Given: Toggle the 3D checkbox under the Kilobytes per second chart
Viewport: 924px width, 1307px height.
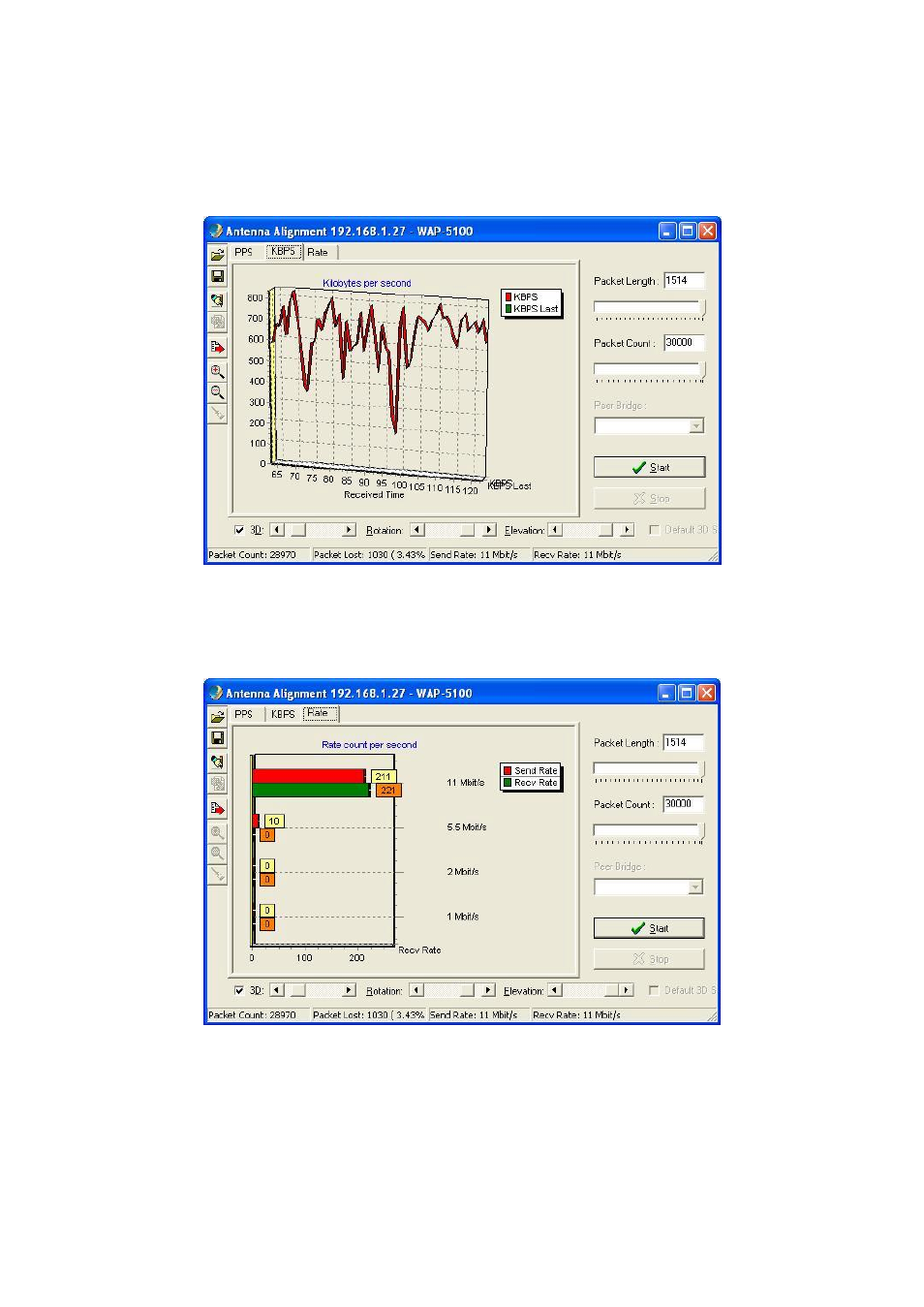Looking at the screenshot, I should [239, 530].
